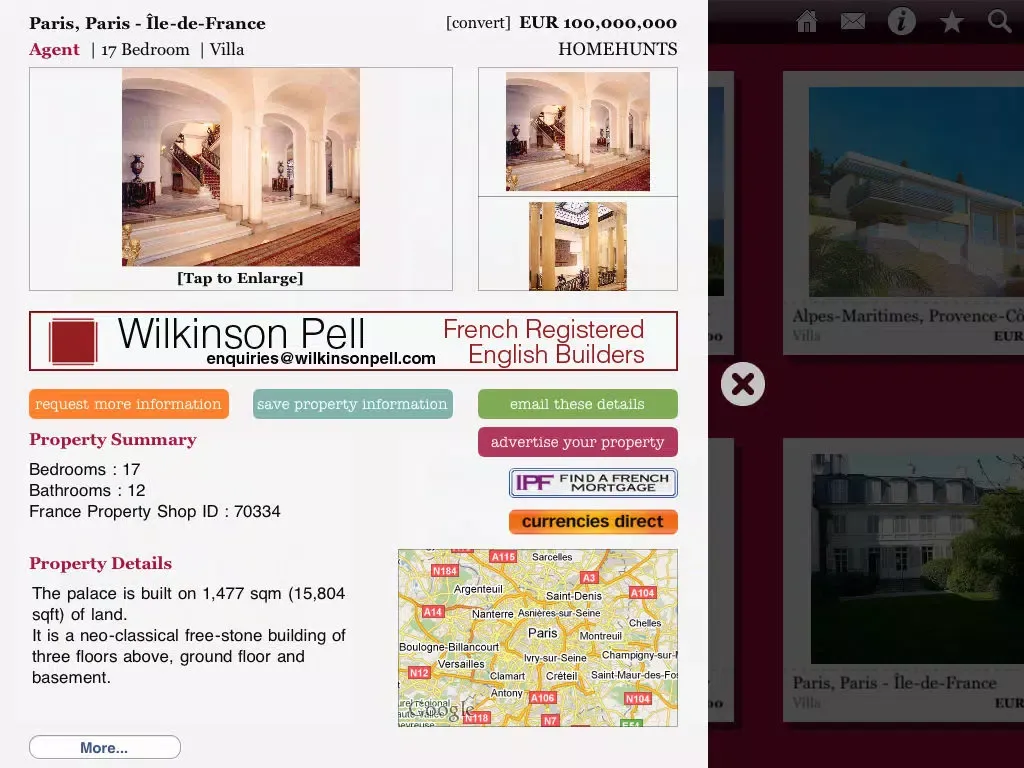
Task: Click the red Wilkinson Pell logo square
Action: (73, 341)
